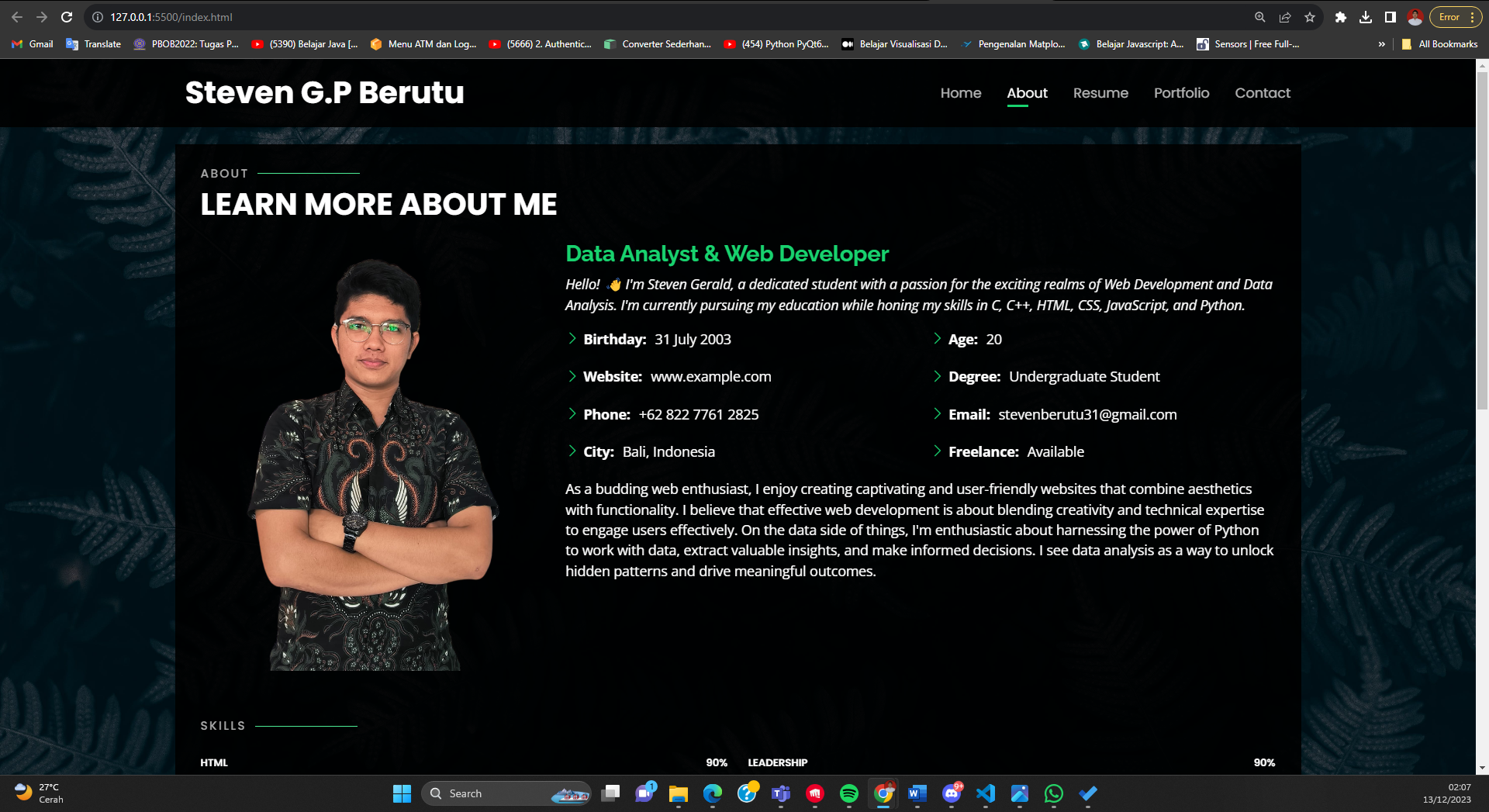This screenshot has height=812, width=1489.
Task: Open Spotify from the taskbar
Action: 849,793
